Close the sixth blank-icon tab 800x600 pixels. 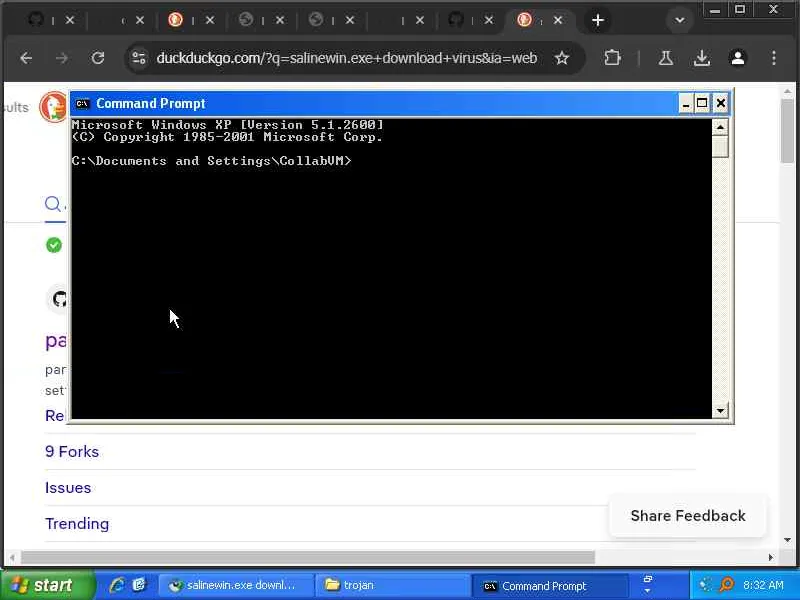[x=419, y=20]
